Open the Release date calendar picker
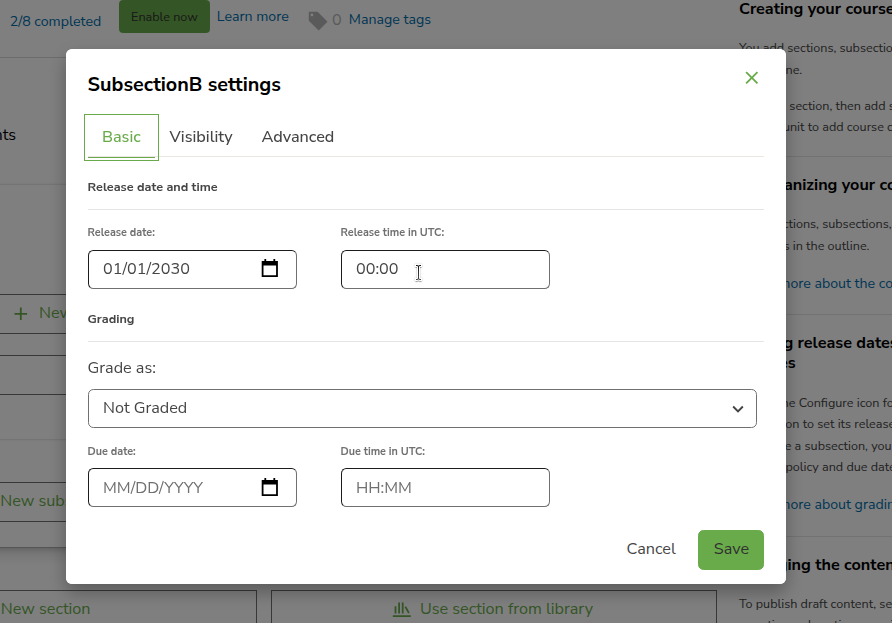The width and height of the screenshot is (892, 623). (270, 268)
